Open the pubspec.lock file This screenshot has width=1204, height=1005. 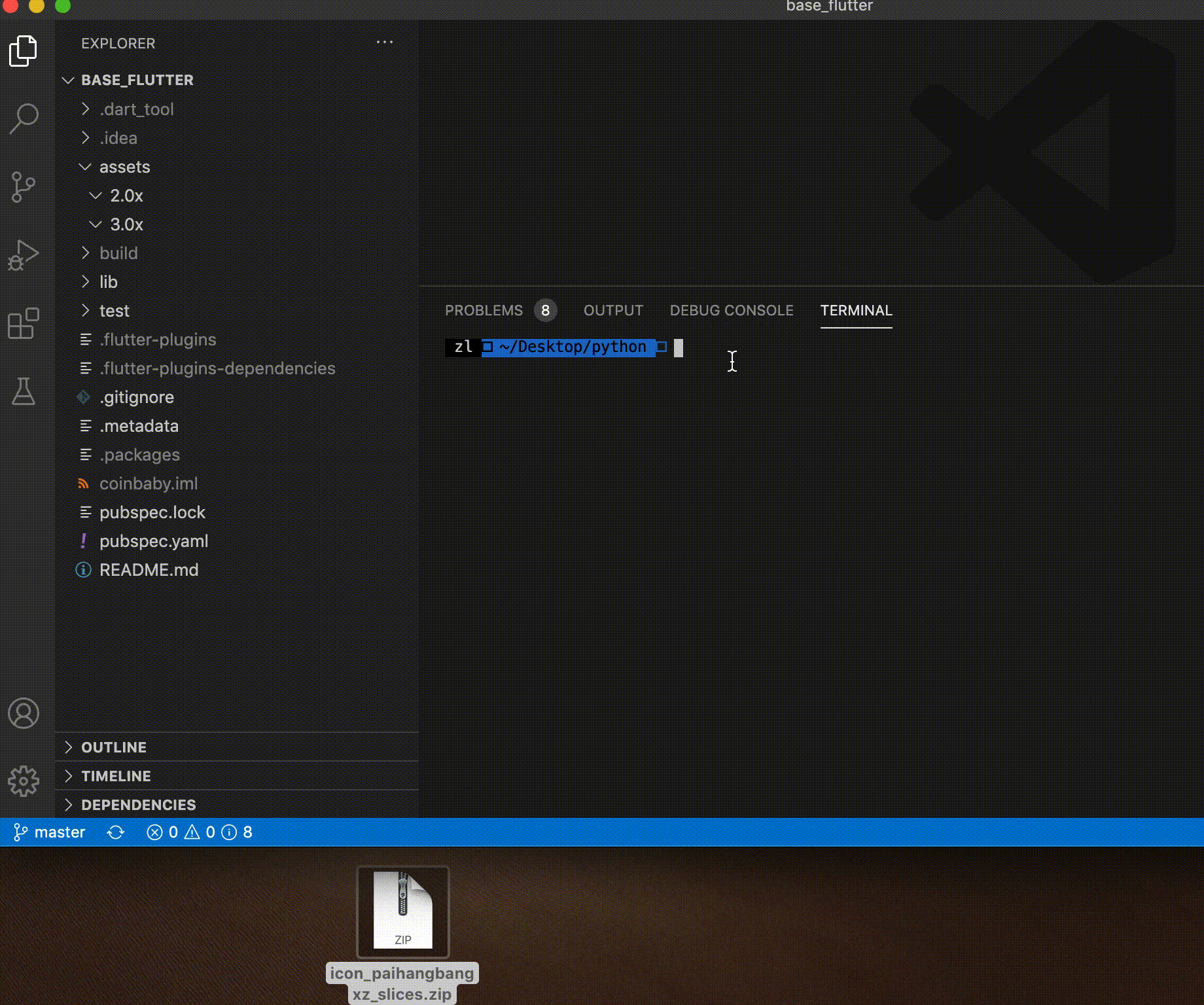[x=237, y=512]
